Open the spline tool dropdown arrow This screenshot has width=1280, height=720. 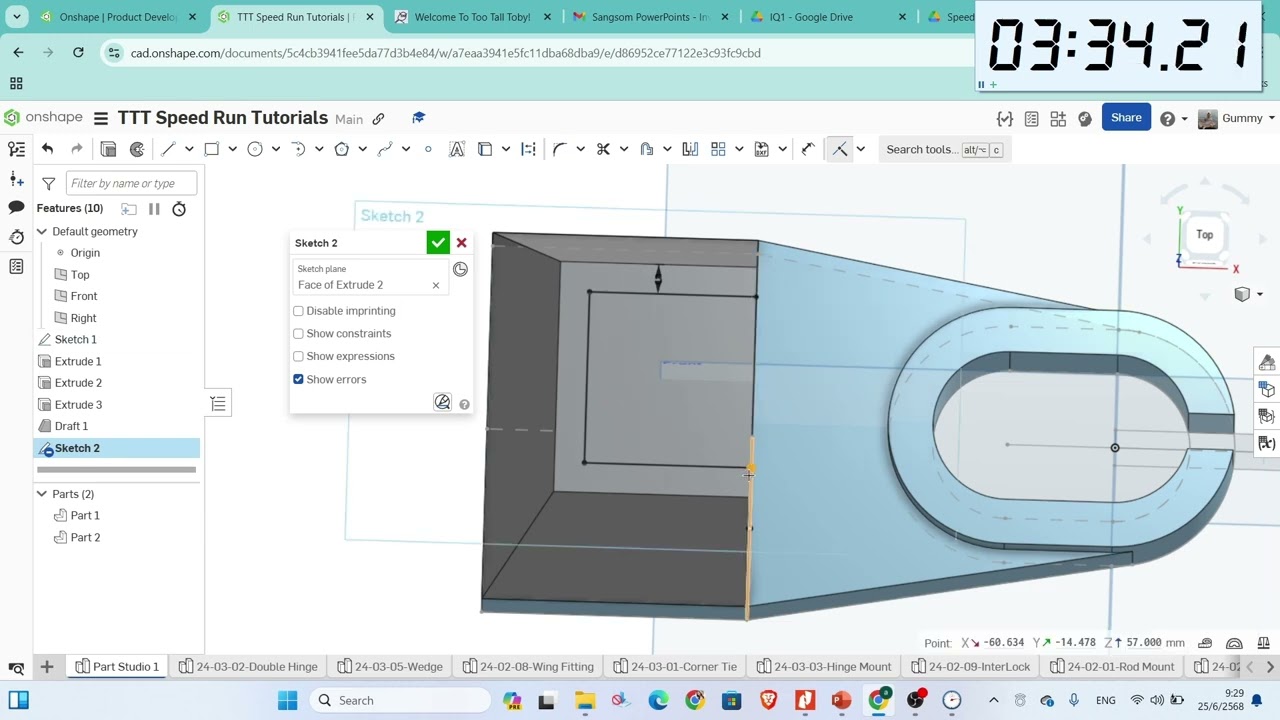[406, 149]
